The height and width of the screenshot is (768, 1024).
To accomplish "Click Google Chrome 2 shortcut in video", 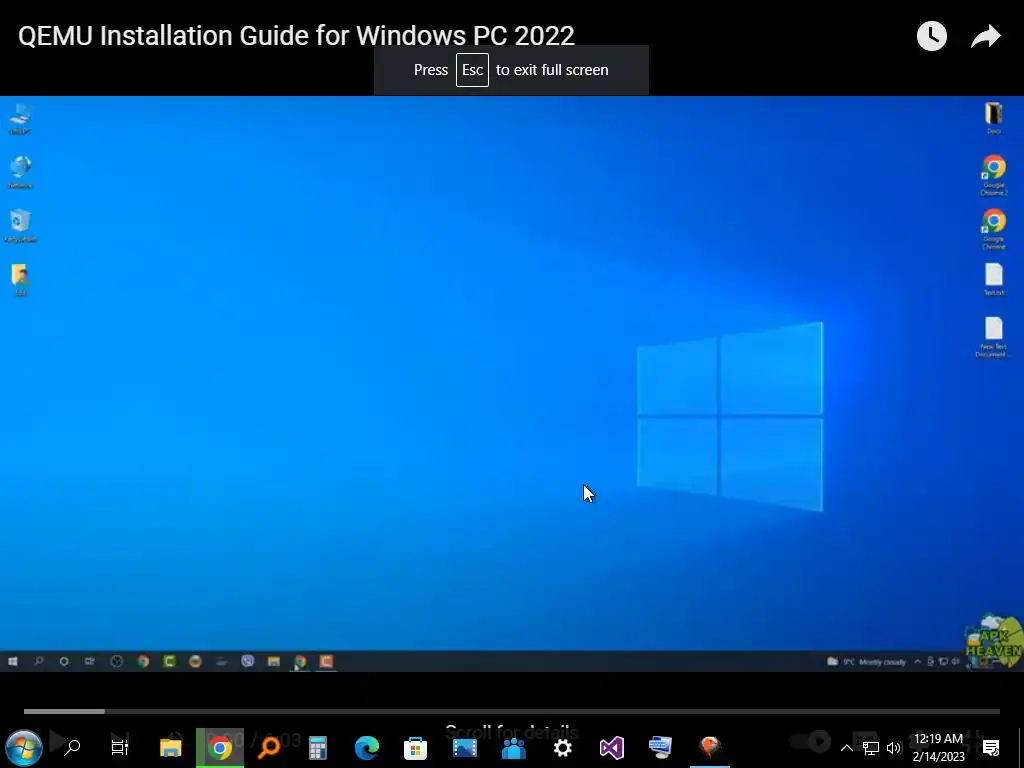I will pyautogui.click(x=993, y=175).
